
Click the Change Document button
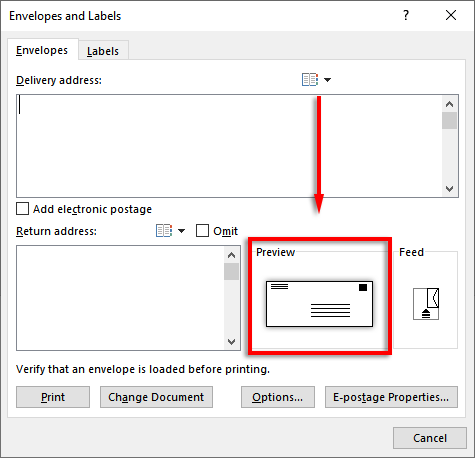tap(156, 397)
